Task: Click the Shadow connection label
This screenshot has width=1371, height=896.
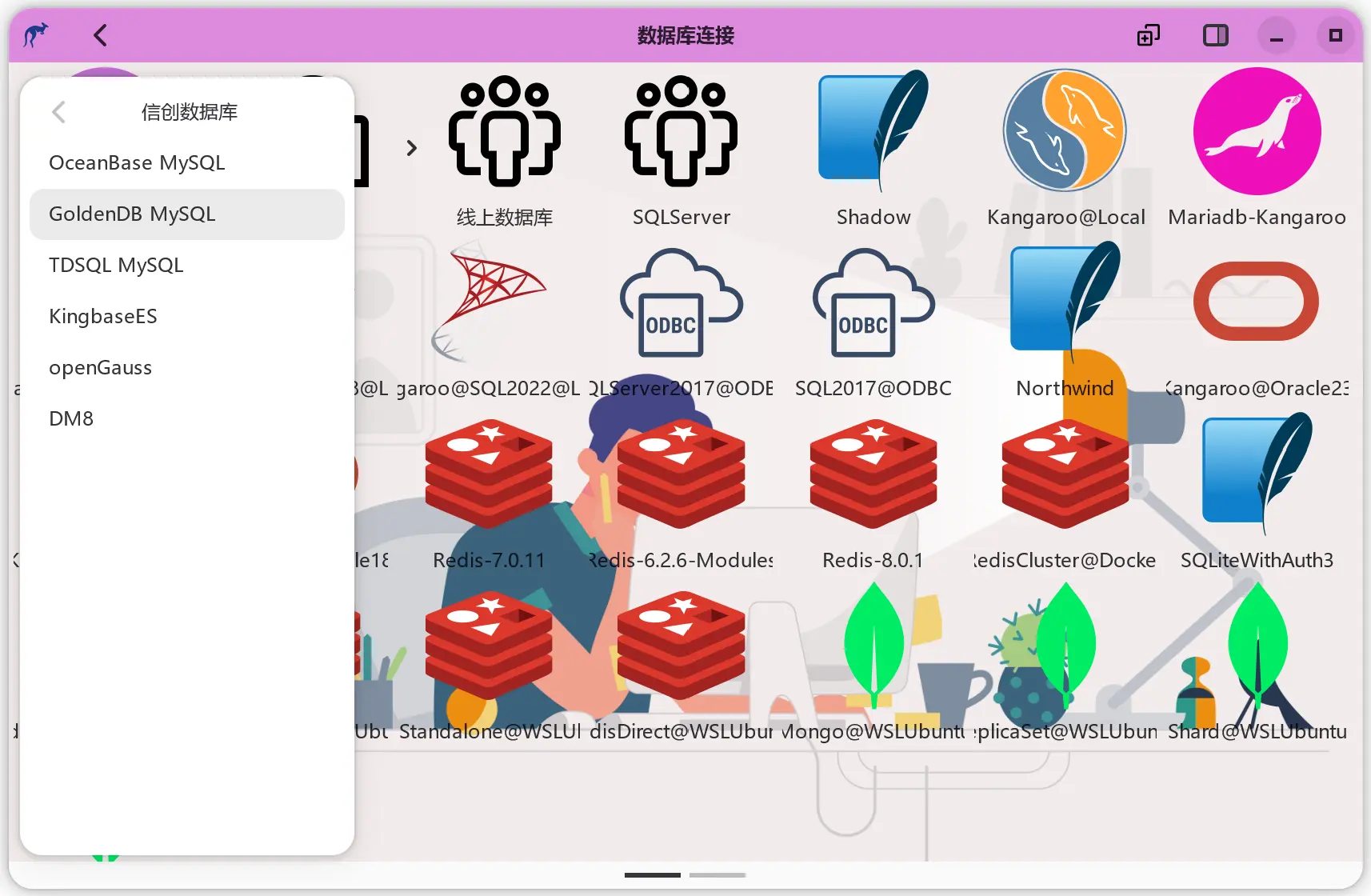Action: 873,218
